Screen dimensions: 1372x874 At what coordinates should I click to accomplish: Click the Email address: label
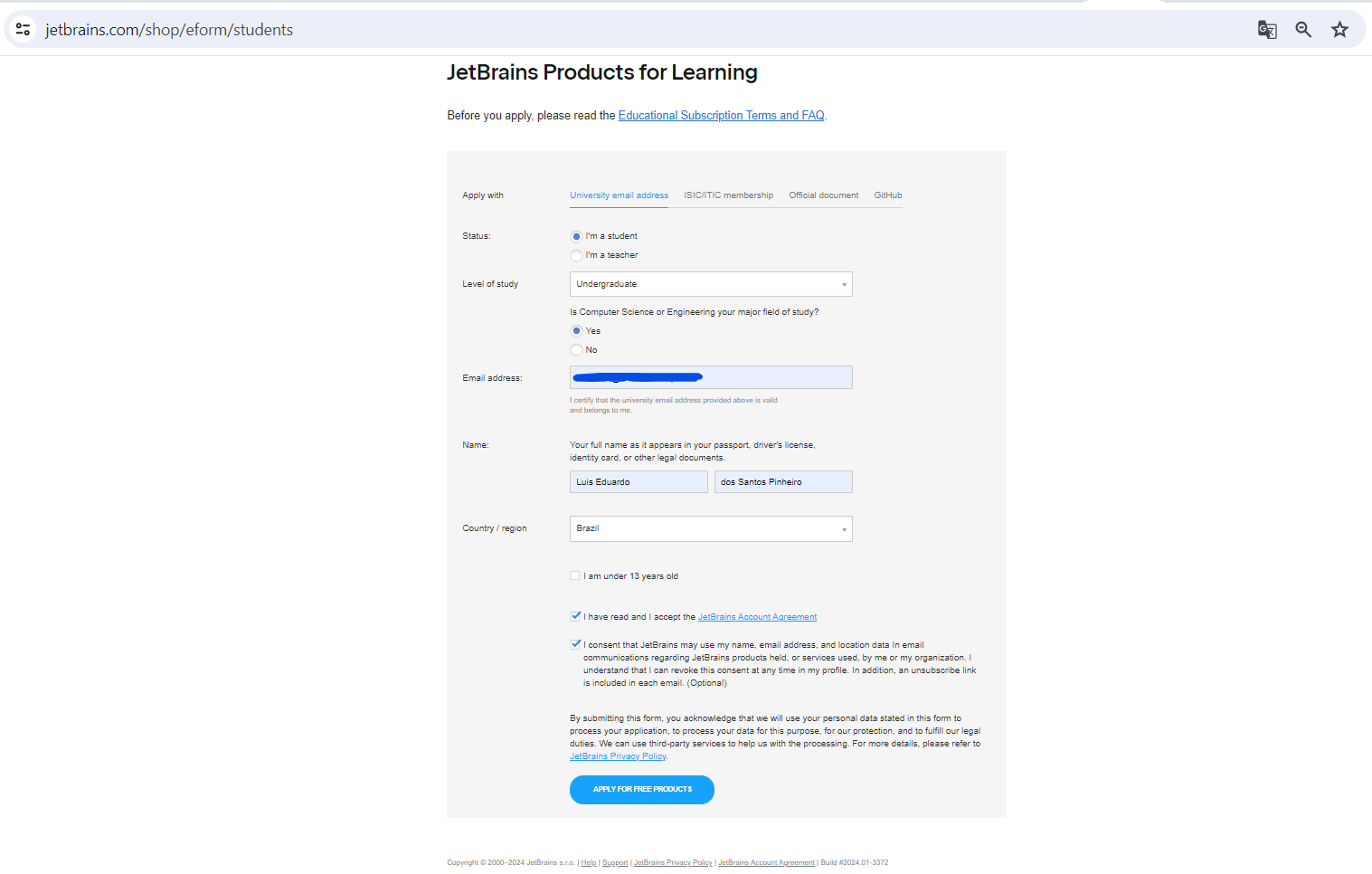coord(492,378)
